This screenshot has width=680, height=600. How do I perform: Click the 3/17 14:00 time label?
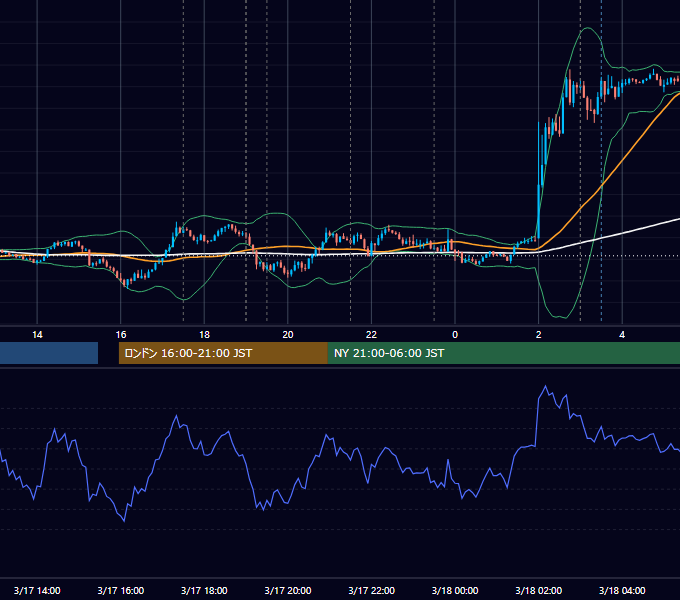click(x=37, y=590)
